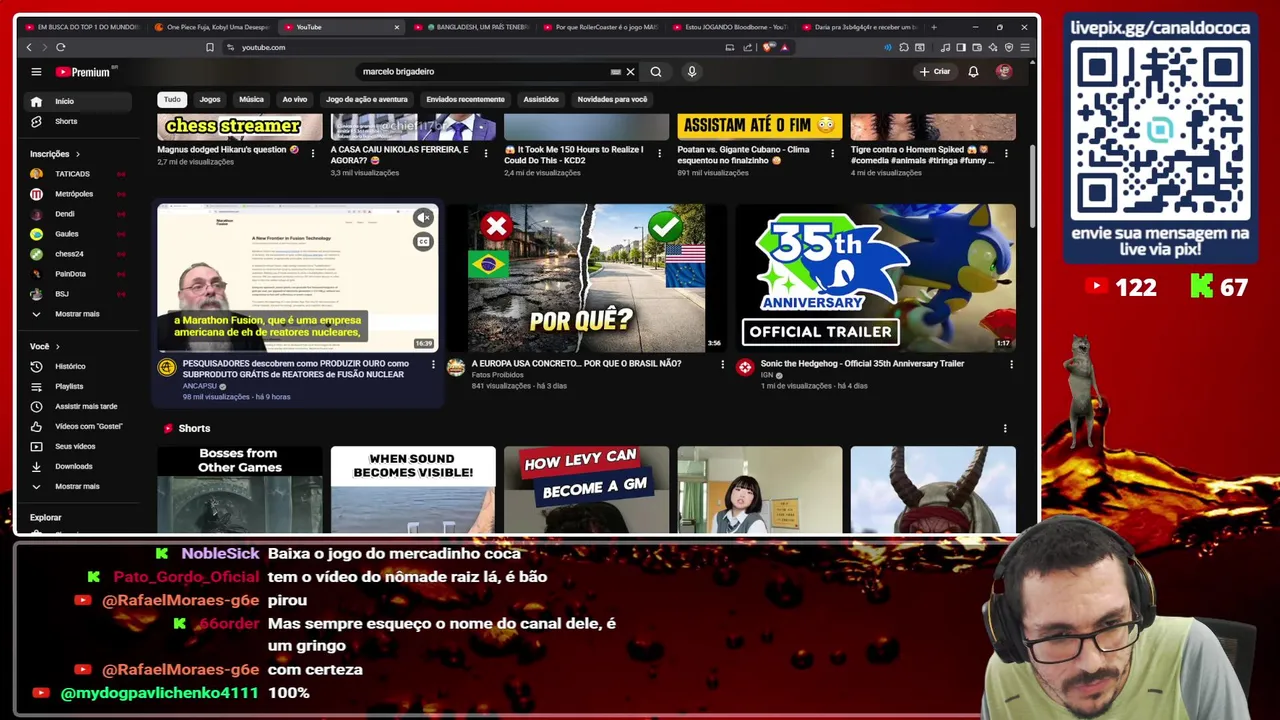Open the on-screen keyboard icon in search

pos(616,72)
